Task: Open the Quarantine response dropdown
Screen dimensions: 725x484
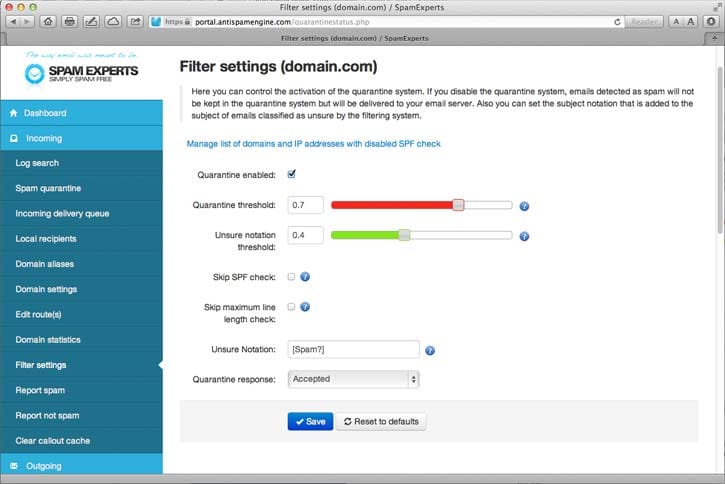Action: [x=353, y=379]
